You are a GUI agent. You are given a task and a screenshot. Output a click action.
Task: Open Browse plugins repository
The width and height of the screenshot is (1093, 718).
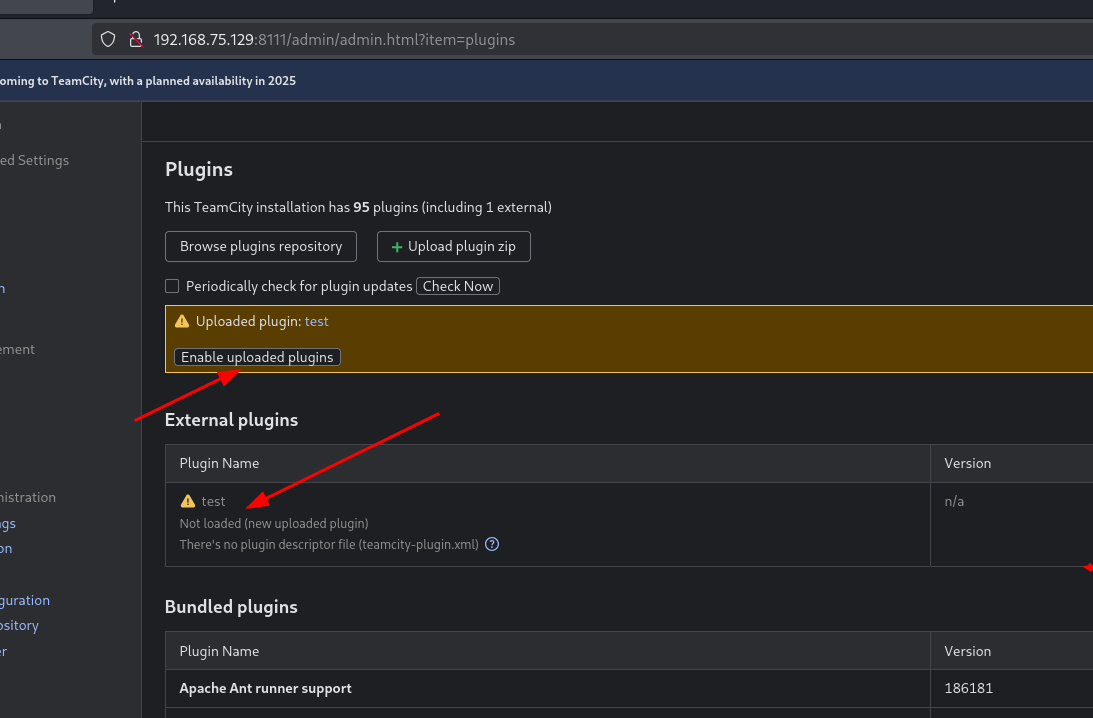pos(261,247)
